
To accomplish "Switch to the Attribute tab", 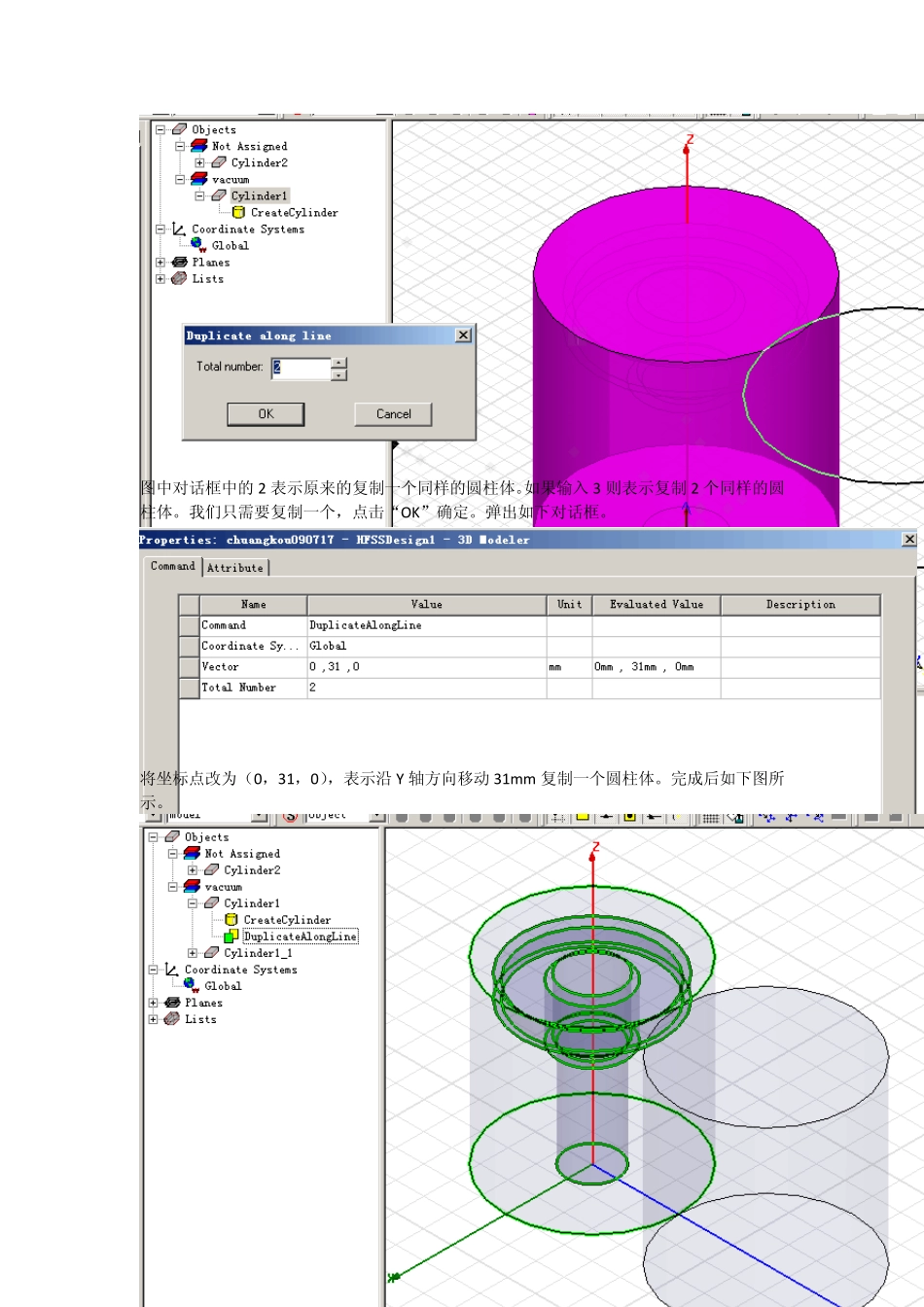I will [234, 568].
